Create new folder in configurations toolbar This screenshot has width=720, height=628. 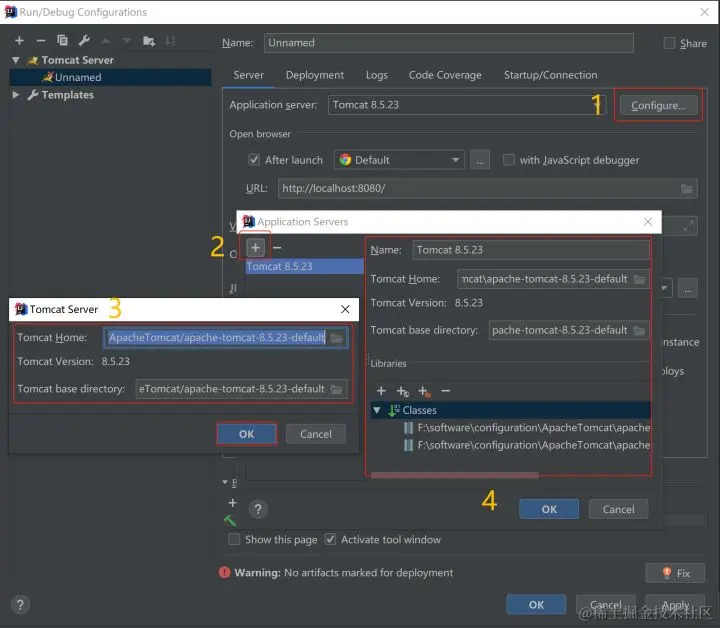tap(149, 40)
